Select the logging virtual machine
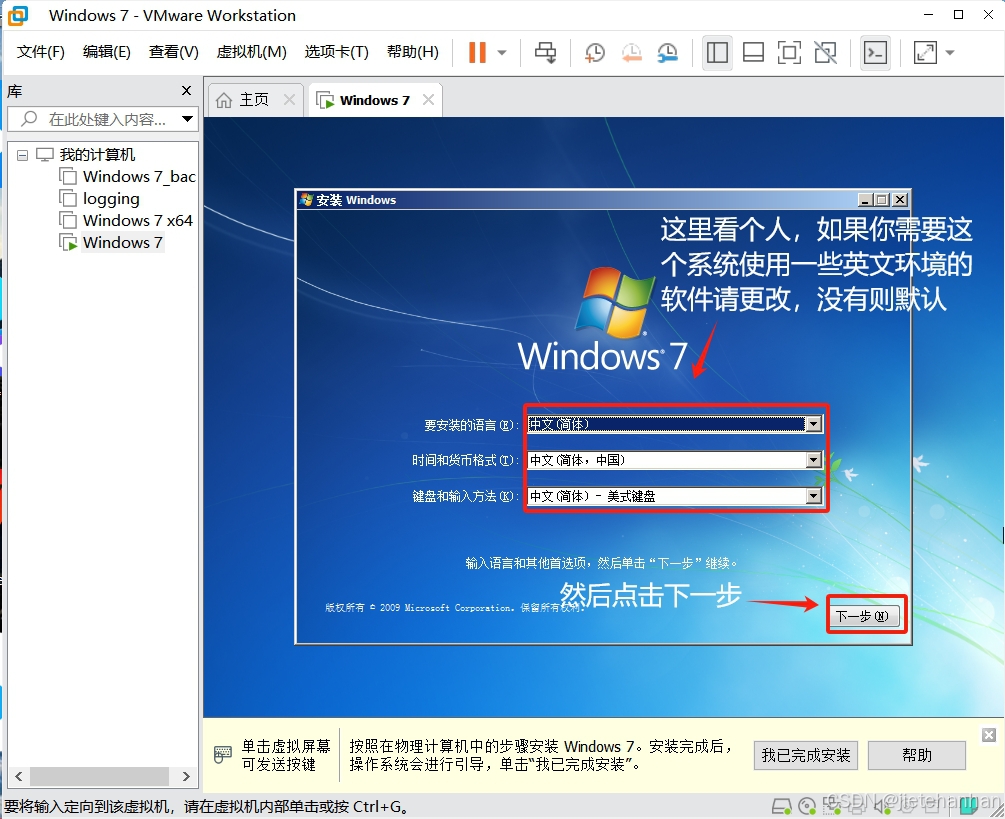Viewport: 1005px width, 819px height. tap(111, 199)
